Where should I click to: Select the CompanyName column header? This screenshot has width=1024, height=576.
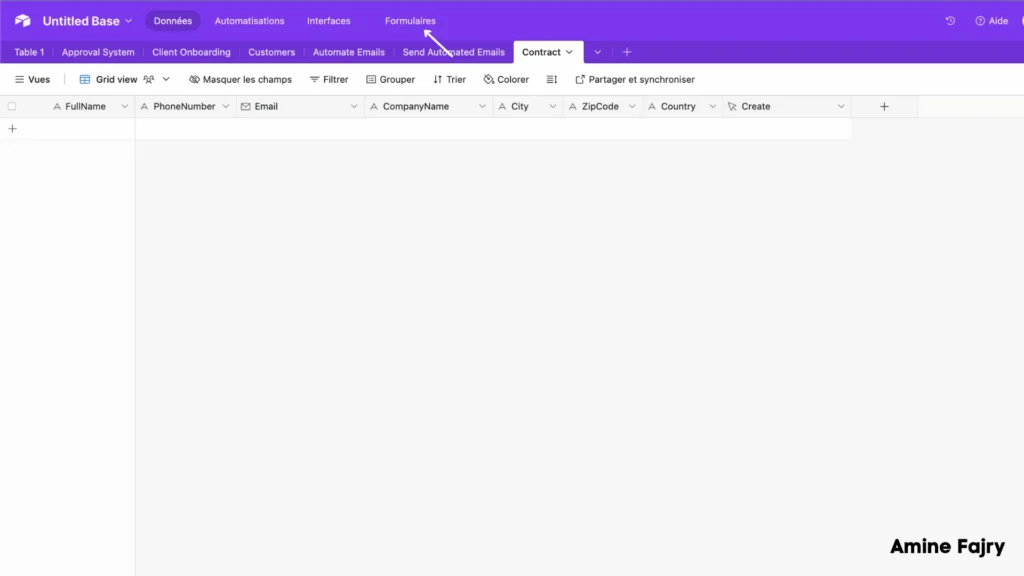pos(428,106)
